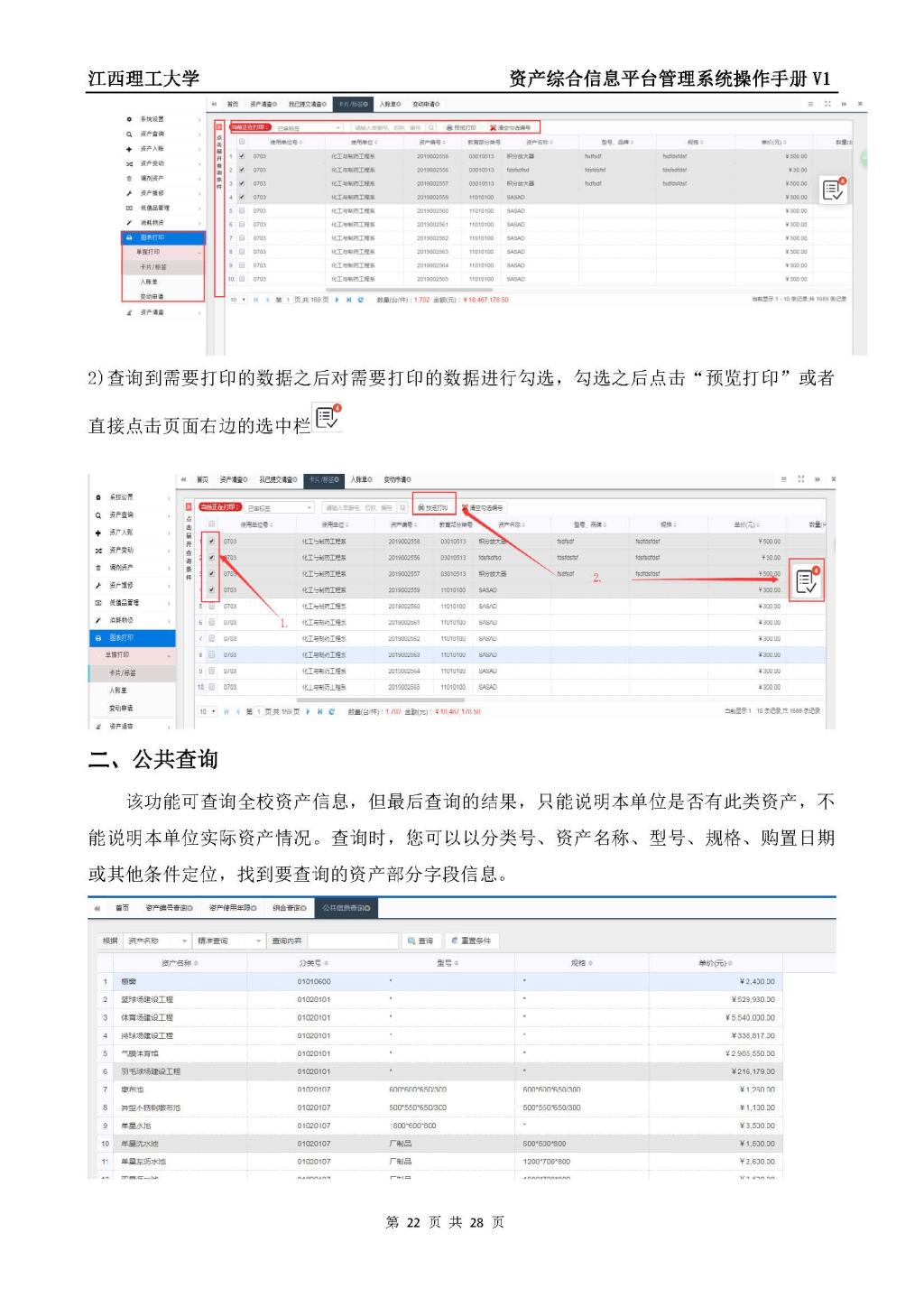The height and width of the screenshot is (1307, 924).
Task: Click 重置条件 button in bottom screenshot
Action: 472,941
